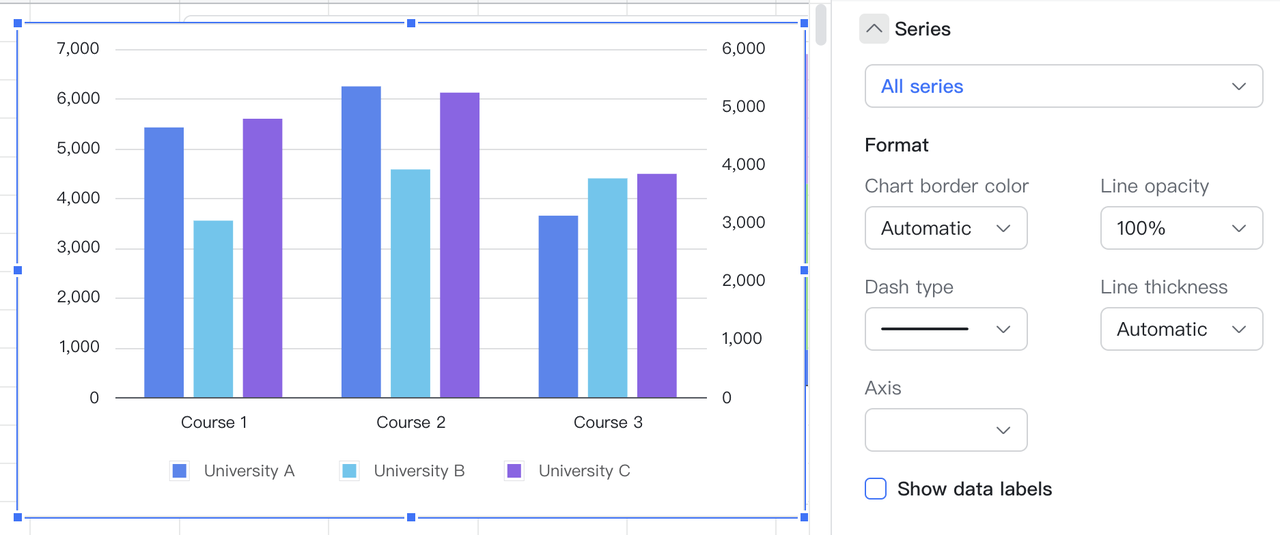Viewport: 1280px width, 535px height.
Task: Select the University A bar for Course 2
Action: [361, 242]
